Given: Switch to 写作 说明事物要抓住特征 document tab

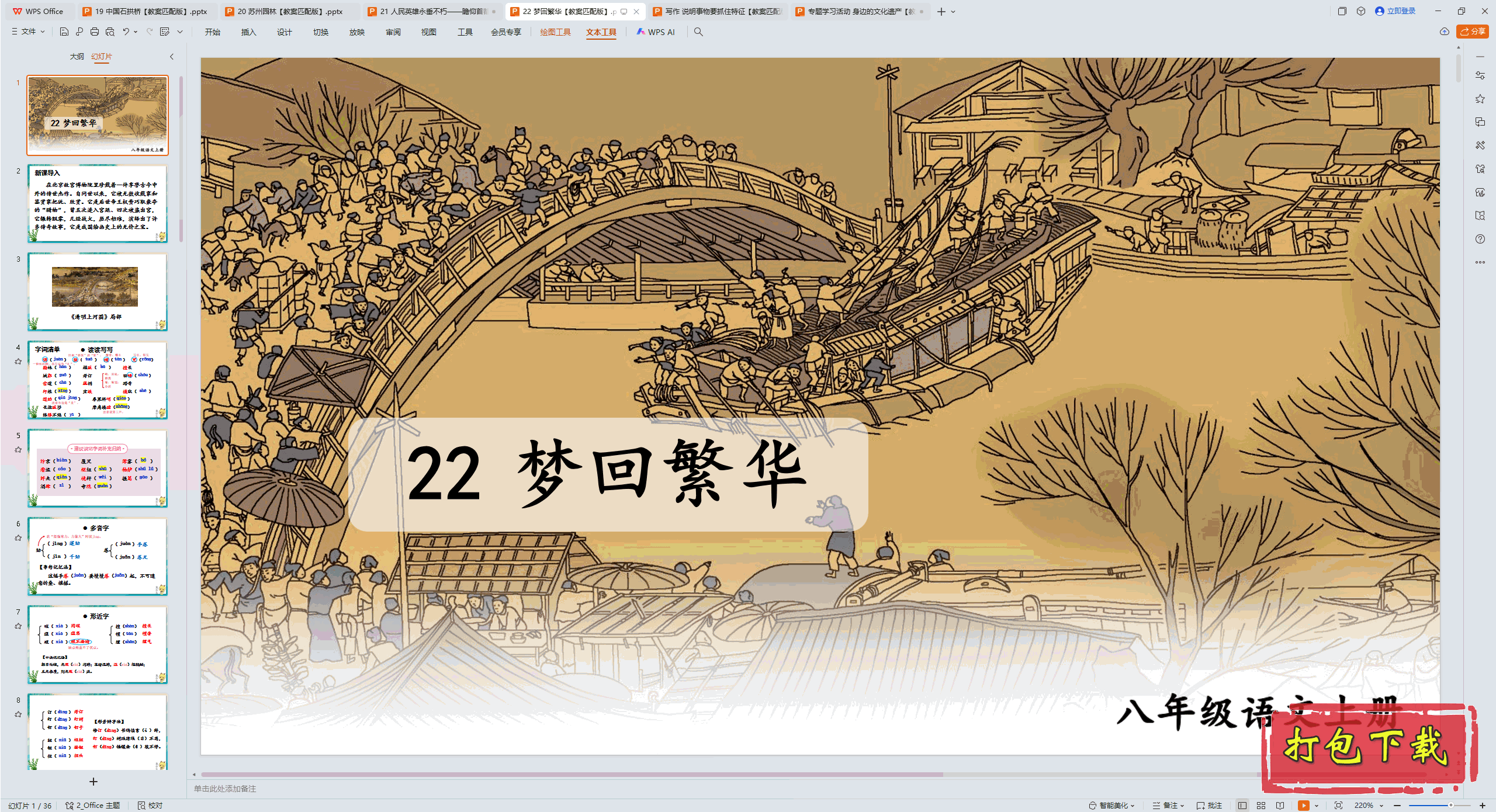Looking at the screenshot, I should [718, 11].
